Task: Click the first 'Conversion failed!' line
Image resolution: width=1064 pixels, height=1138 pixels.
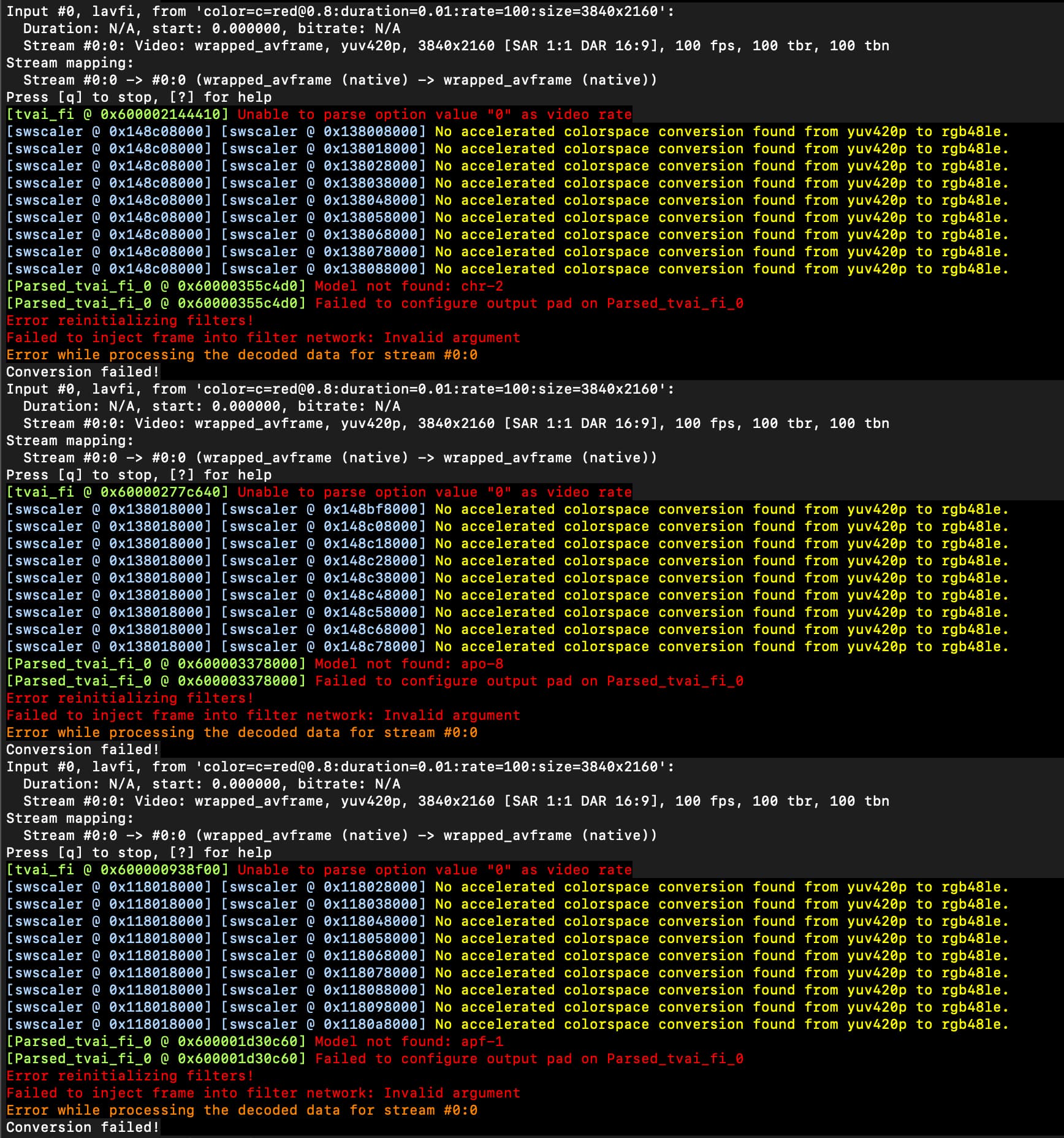Action: point(83,371)
